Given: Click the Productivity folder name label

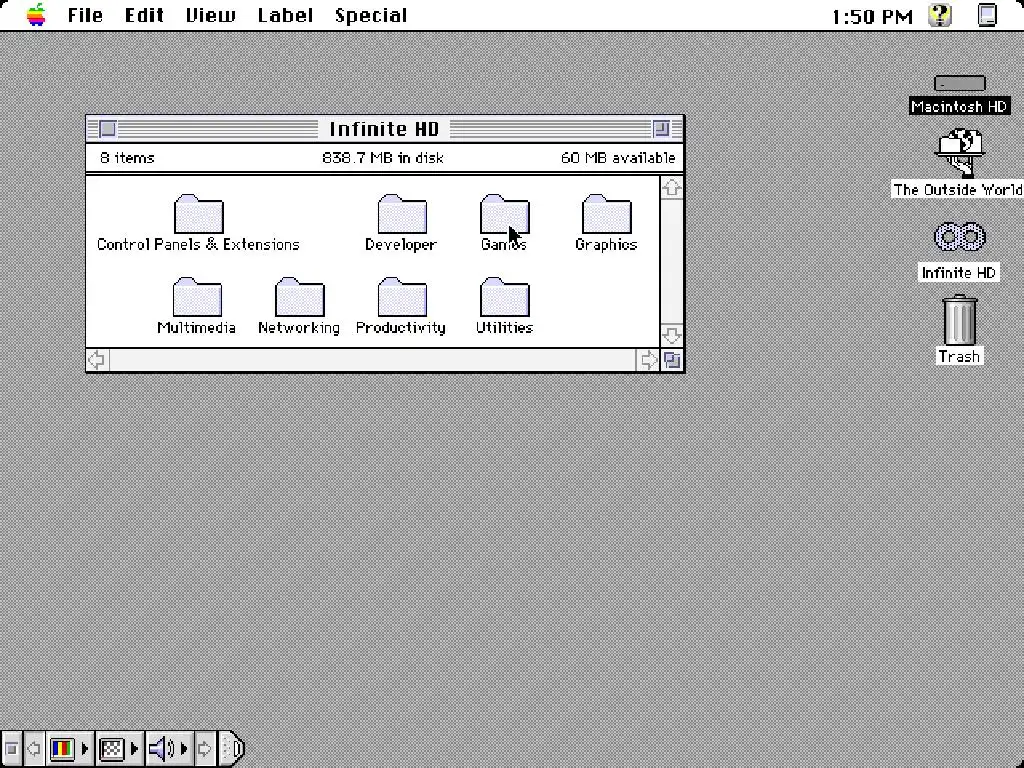Looking at the screenshot, I should click(x=401, y=327).
